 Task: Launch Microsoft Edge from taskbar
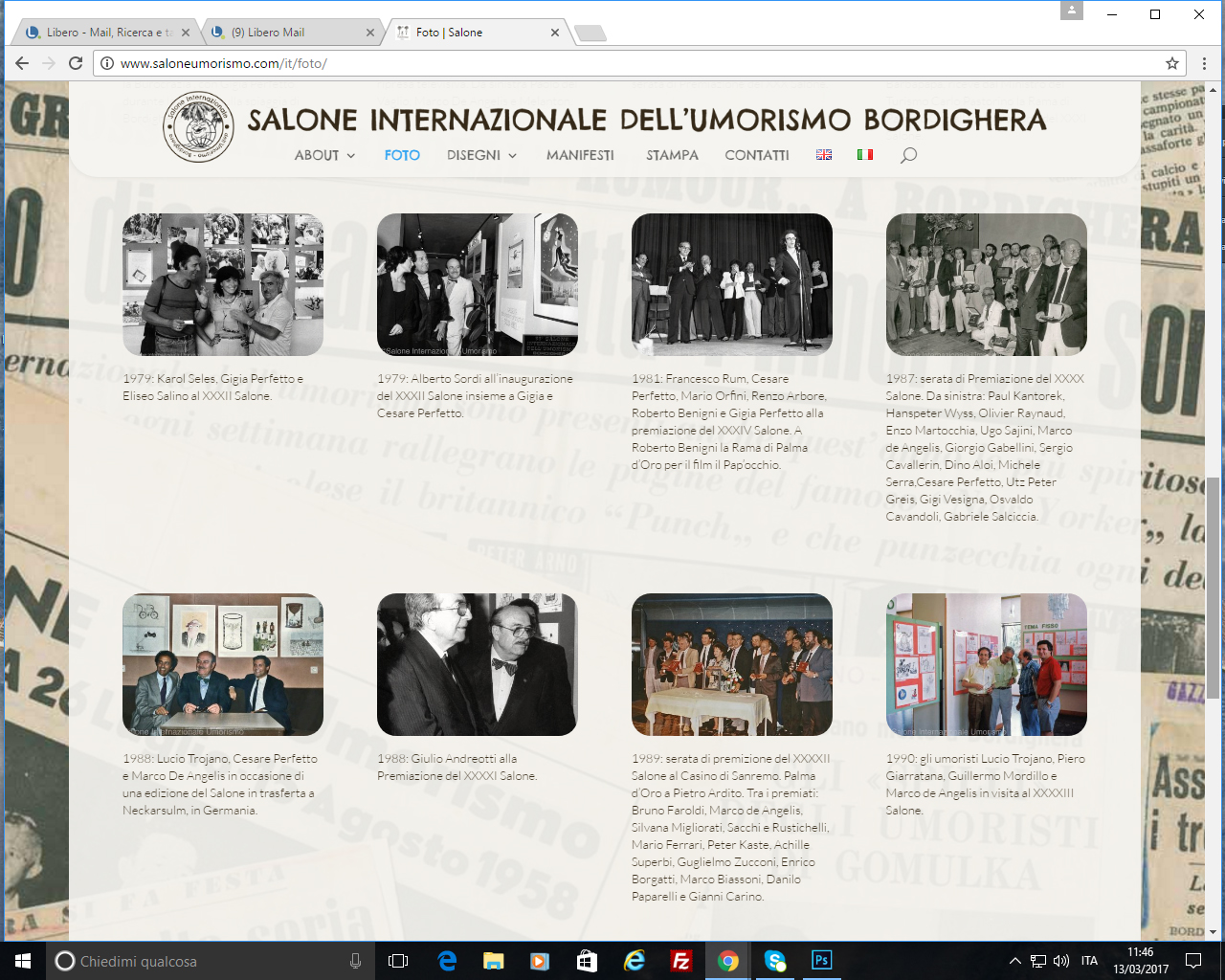point(447,961)
